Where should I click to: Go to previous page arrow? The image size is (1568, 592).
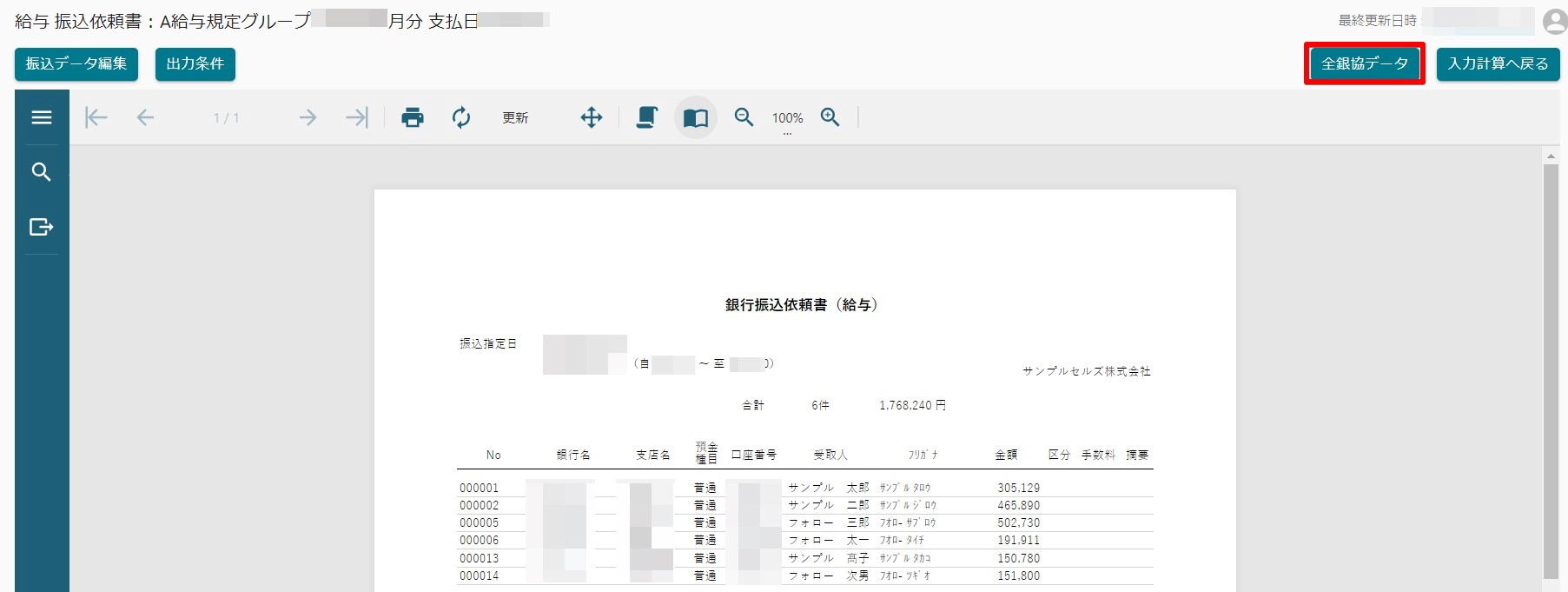coord(145,117)
